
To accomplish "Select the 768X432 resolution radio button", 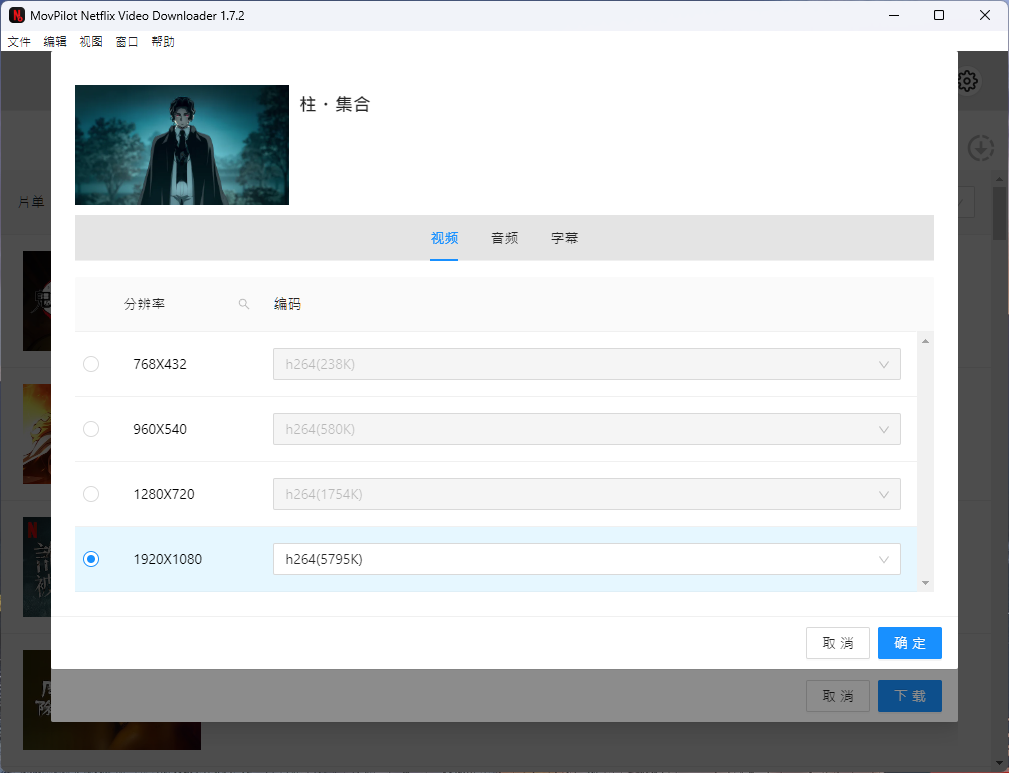I will 91,364.
